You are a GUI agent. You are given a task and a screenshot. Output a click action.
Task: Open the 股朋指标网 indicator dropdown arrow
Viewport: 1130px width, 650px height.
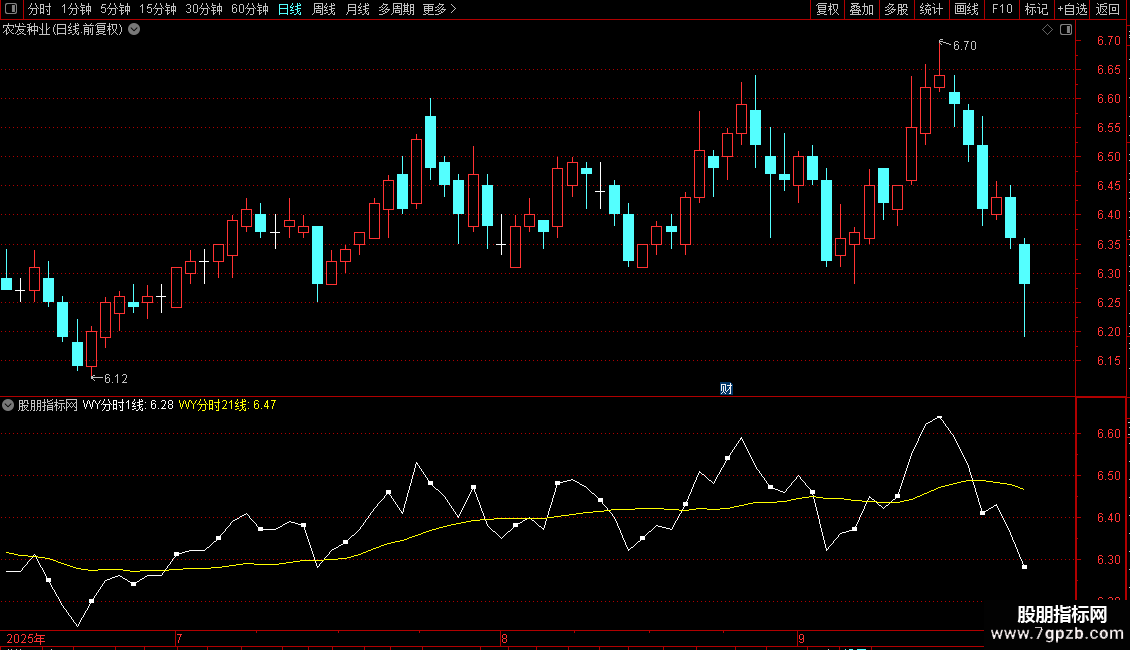[8, 405]
